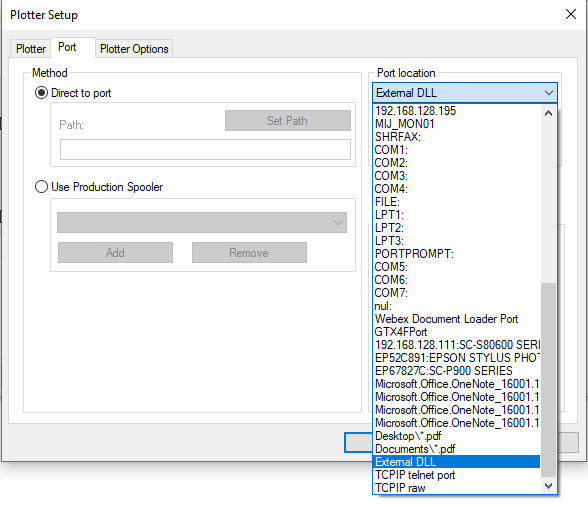Select the Port tab
Image resolution: width=588 pixels, height=507 pixels.
pyautogui.click(x=72, y=47)
